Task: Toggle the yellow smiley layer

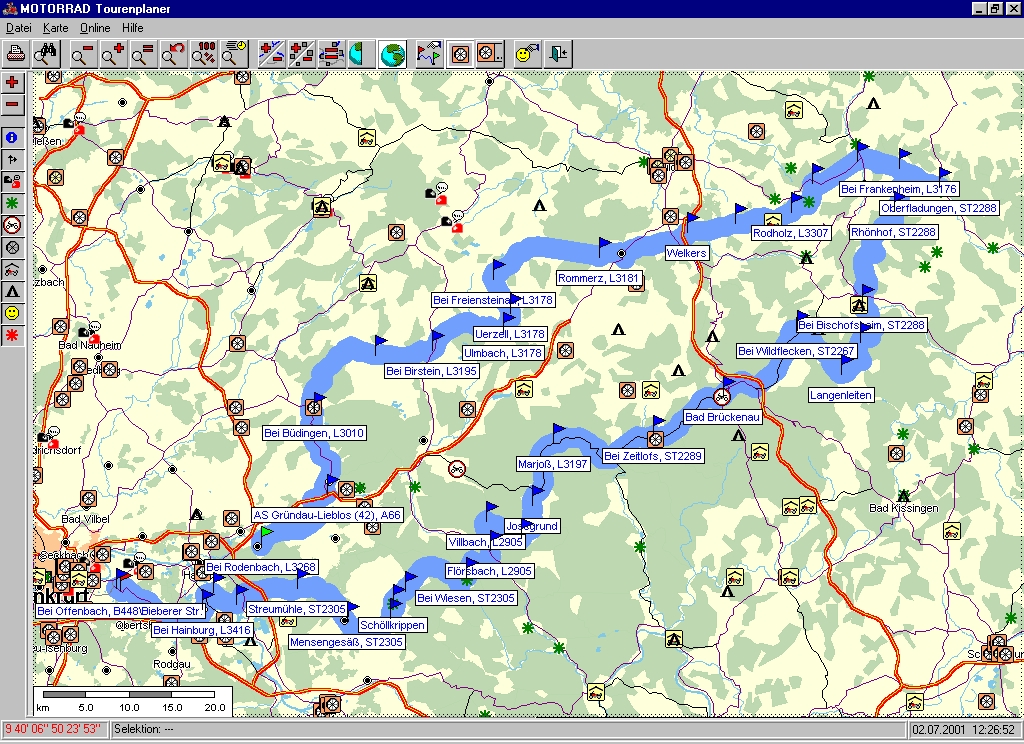Action: point(12,313)
